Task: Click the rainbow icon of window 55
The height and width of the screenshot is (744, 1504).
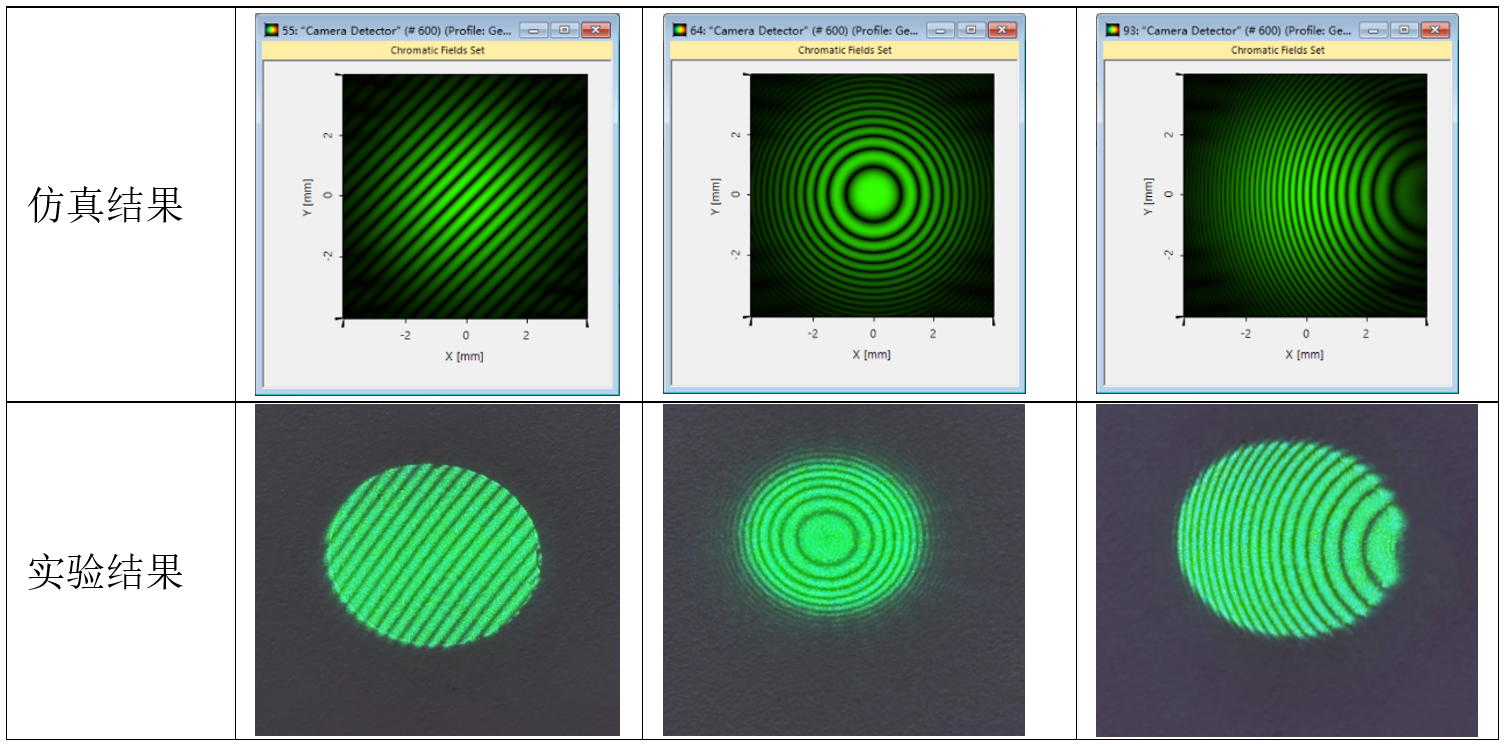Action: click(x=271, y=30)
